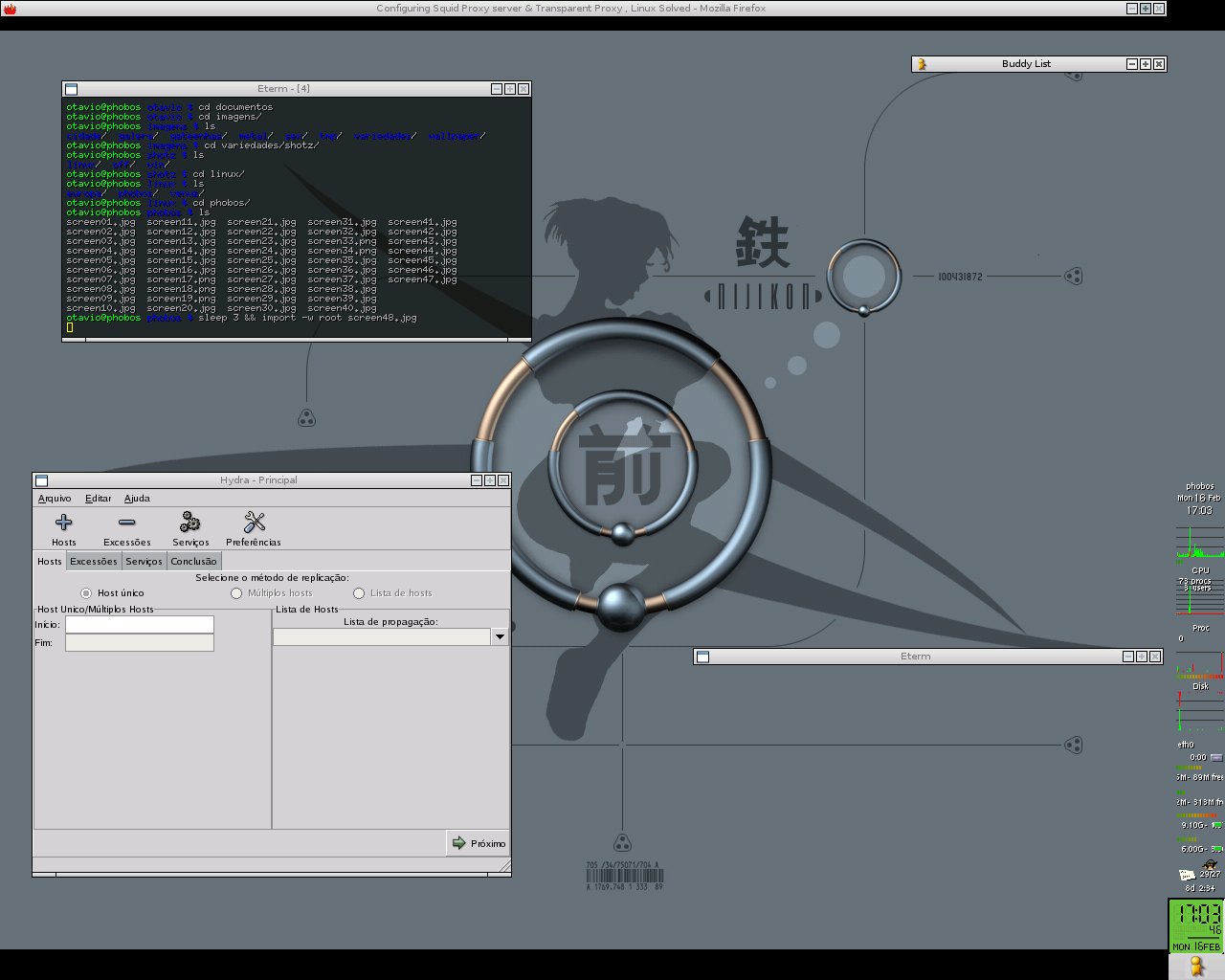Open the Editar menu in Hydra
The width and height of the screenshot is (1225, 980).
(x=99, y=499)
